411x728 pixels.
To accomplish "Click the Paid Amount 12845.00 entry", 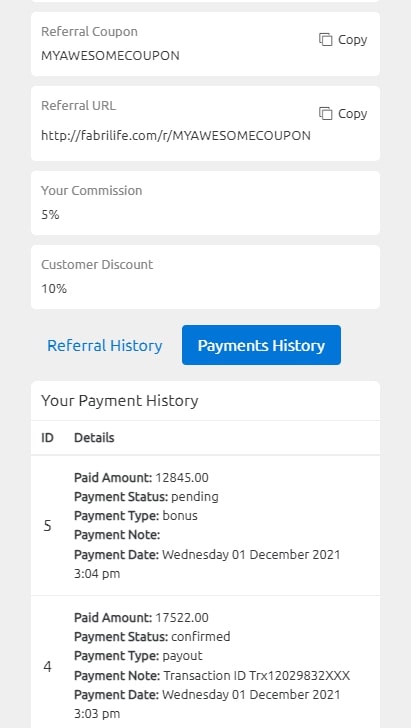I will point(141,477).
